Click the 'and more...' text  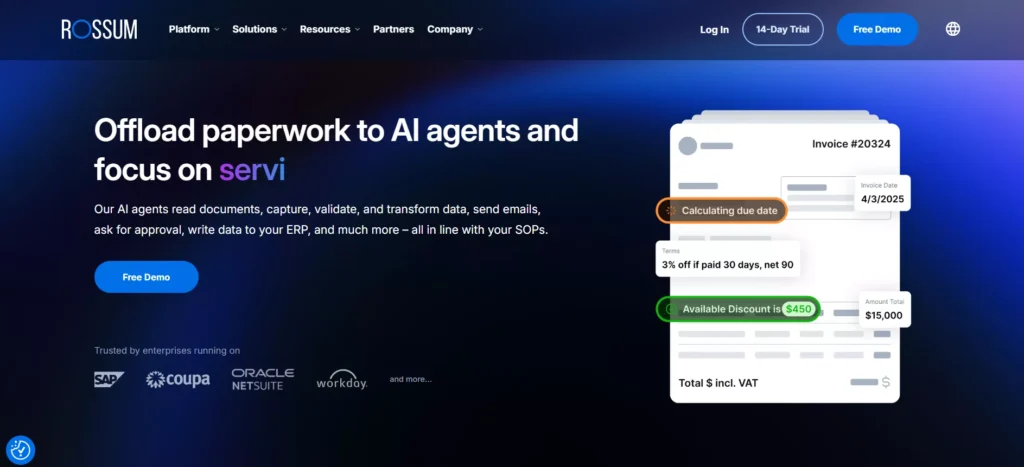[410, 379]
